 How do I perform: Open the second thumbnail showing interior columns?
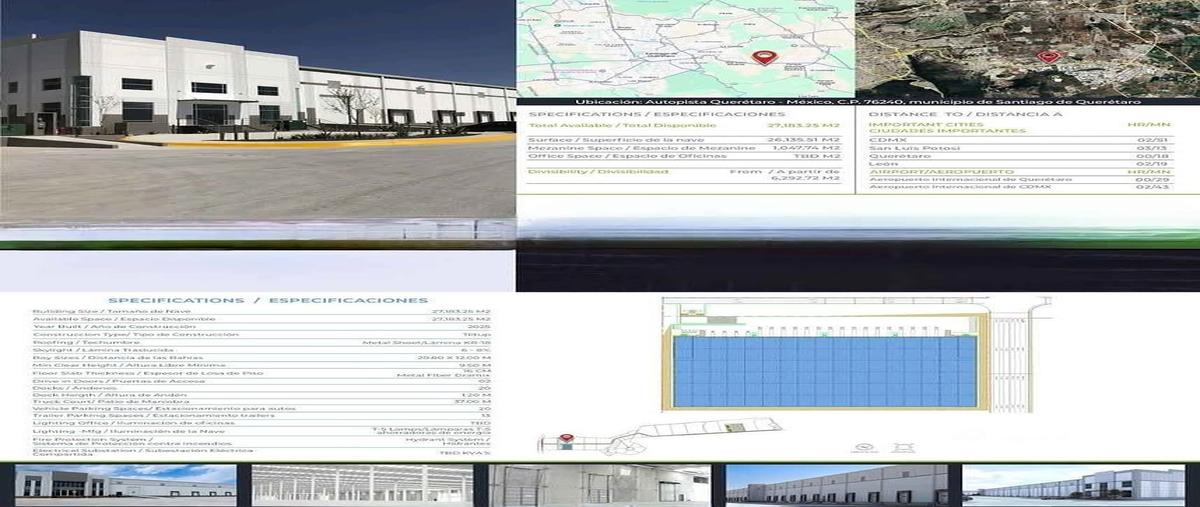tap(362, 485)
